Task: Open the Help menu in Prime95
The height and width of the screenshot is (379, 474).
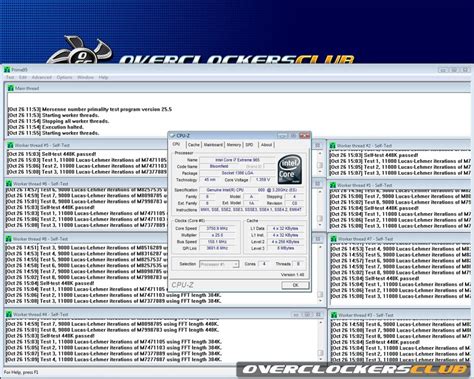Action: [x=103, y=77]
